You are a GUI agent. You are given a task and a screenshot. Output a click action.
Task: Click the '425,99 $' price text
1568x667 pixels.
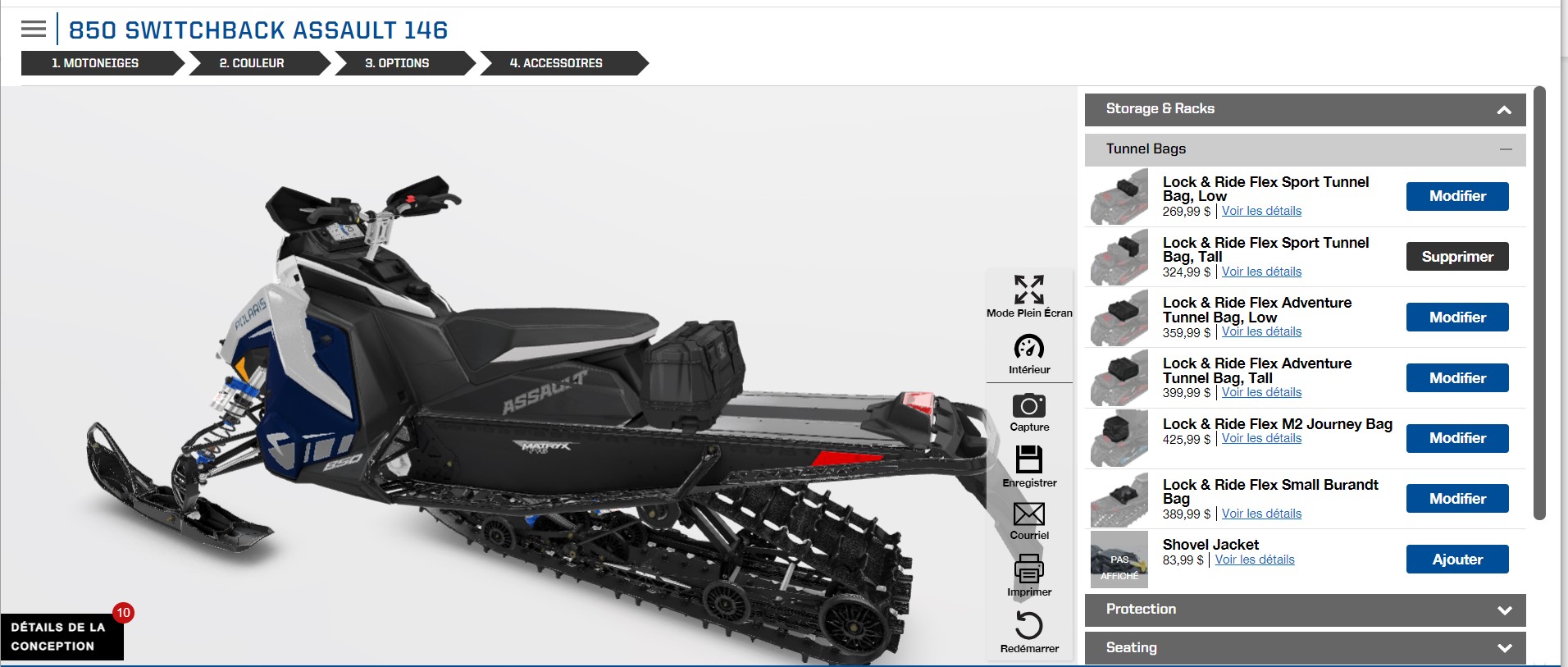1186,440
